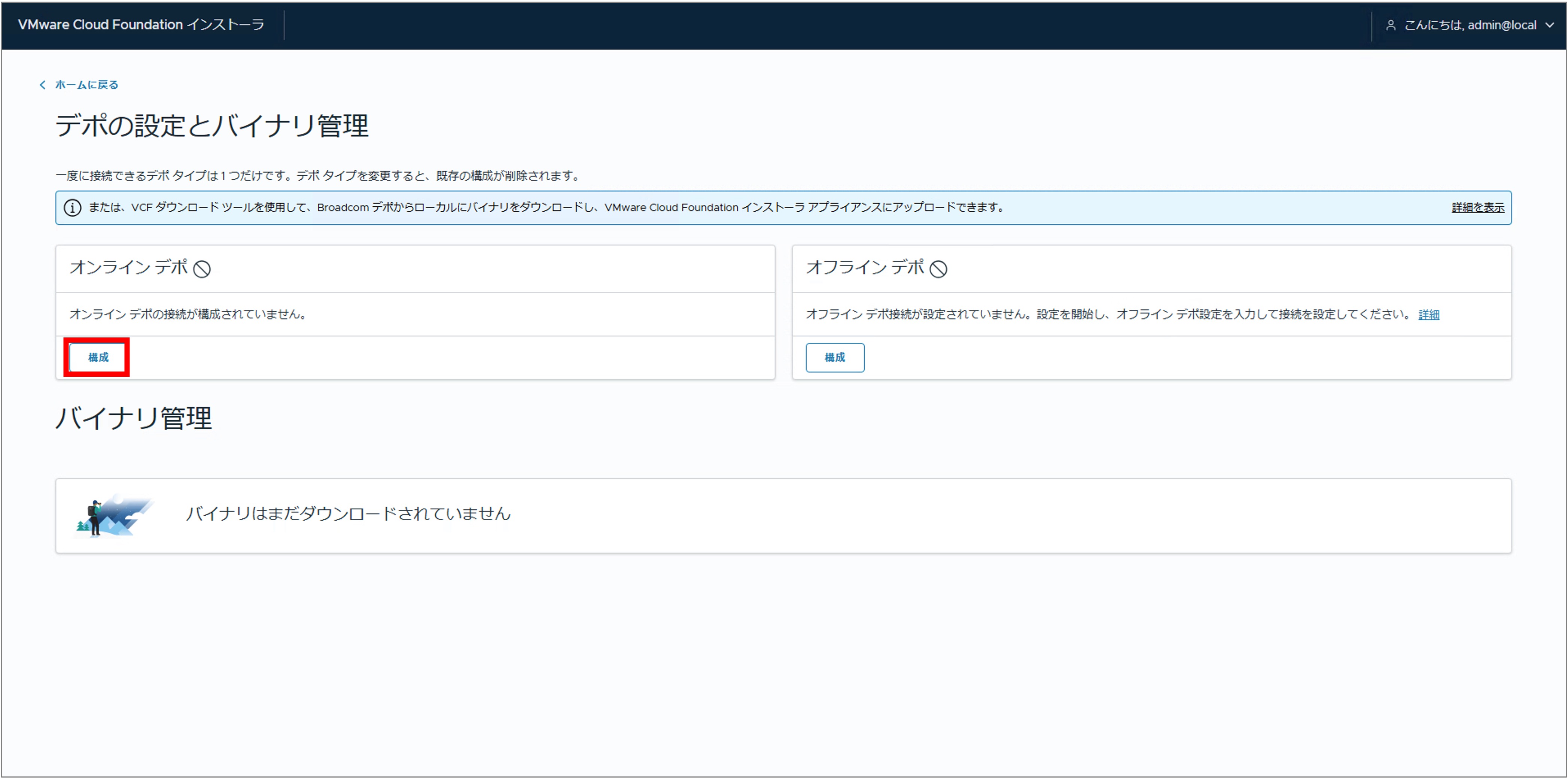
Task: Click 構成 button under オフライン デポ
Action: 835,358
